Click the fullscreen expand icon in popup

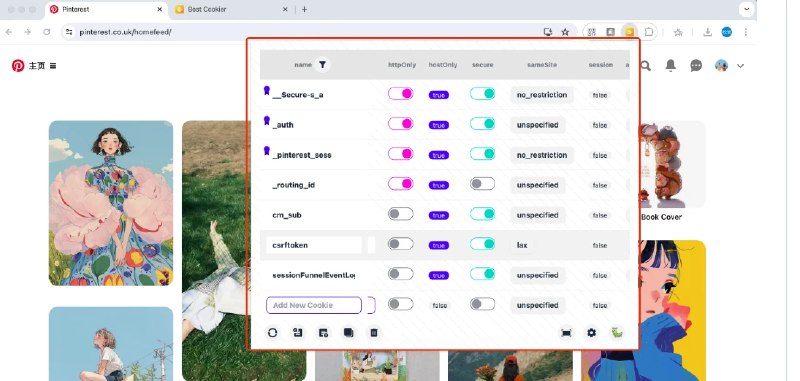click(566, 333)
